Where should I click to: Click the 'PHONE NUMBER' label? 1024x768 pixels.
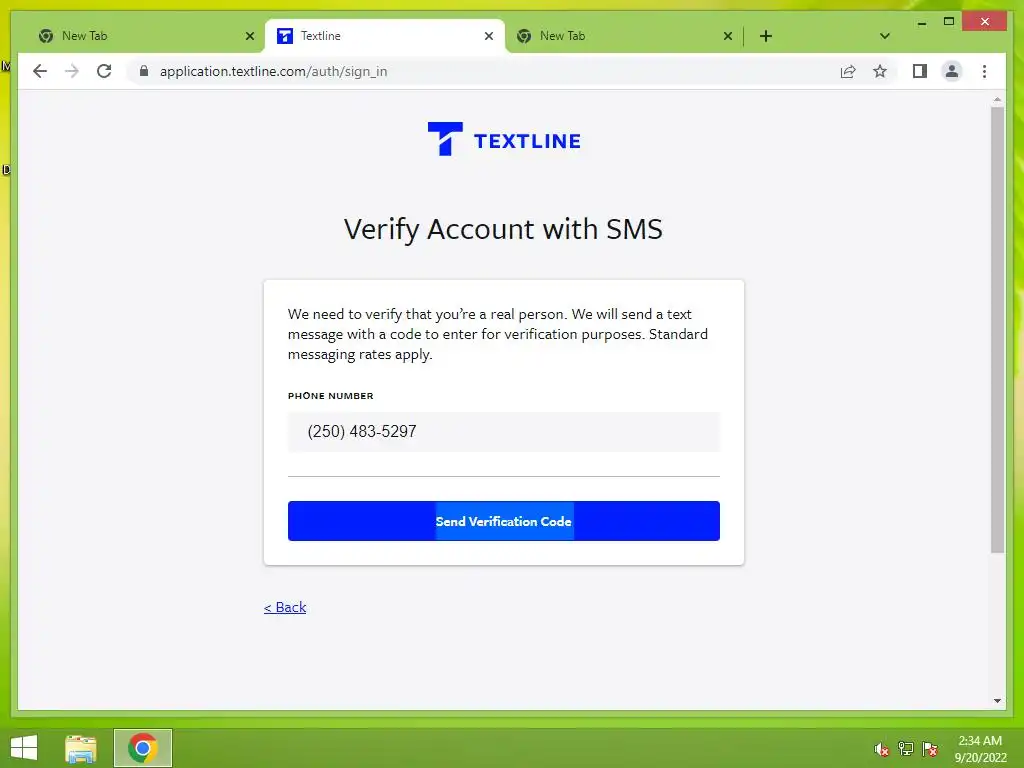[x=330, y=396]
